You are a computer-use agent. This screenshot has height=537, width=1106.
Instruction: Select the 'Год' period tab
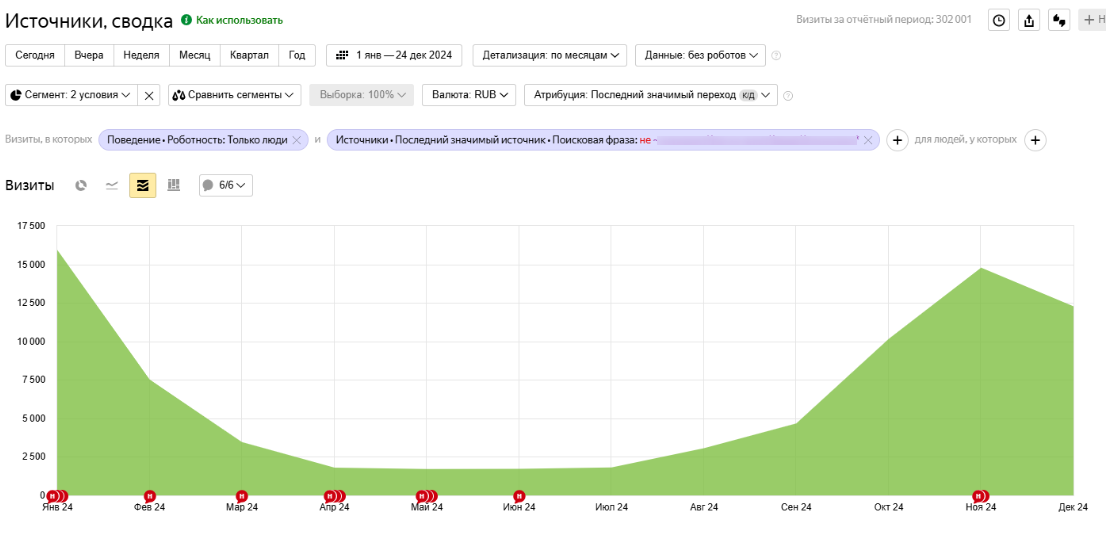(x=297, y=56)
